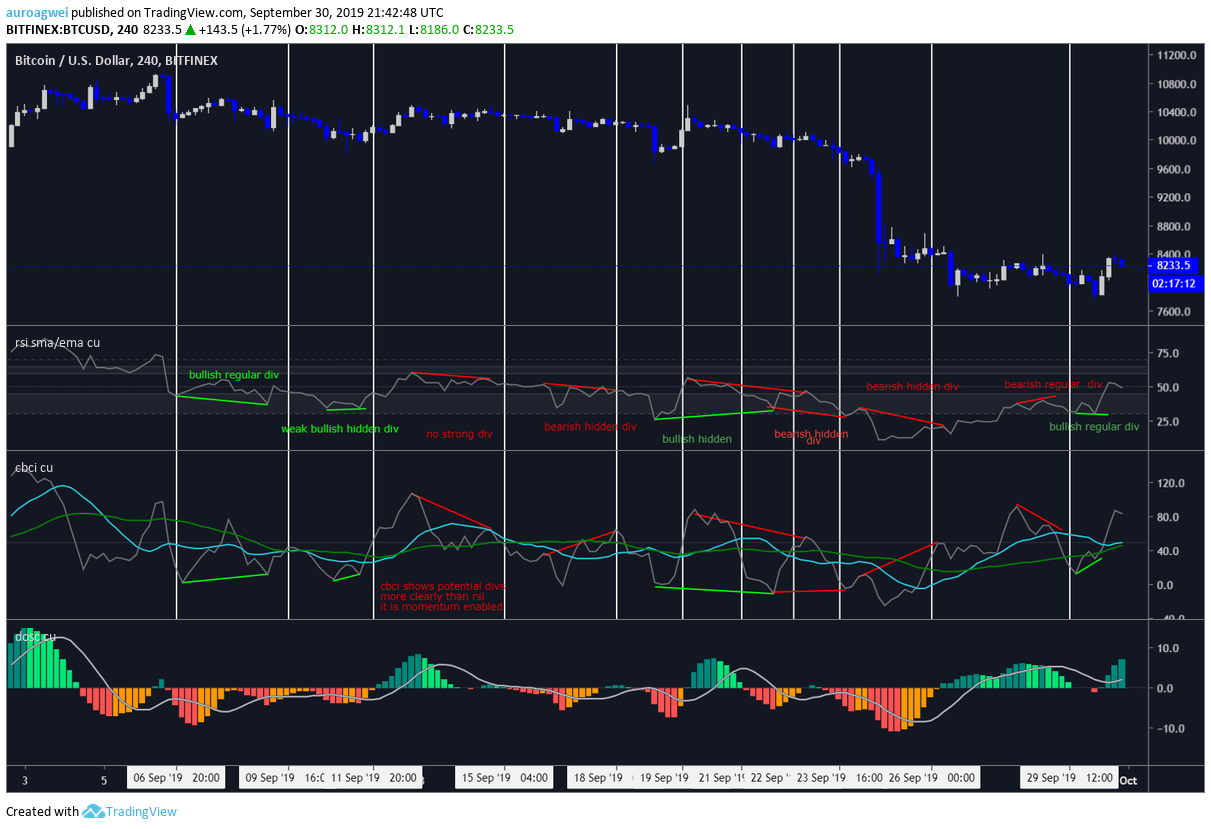Click the O:8312.0 open value in header

320,30
